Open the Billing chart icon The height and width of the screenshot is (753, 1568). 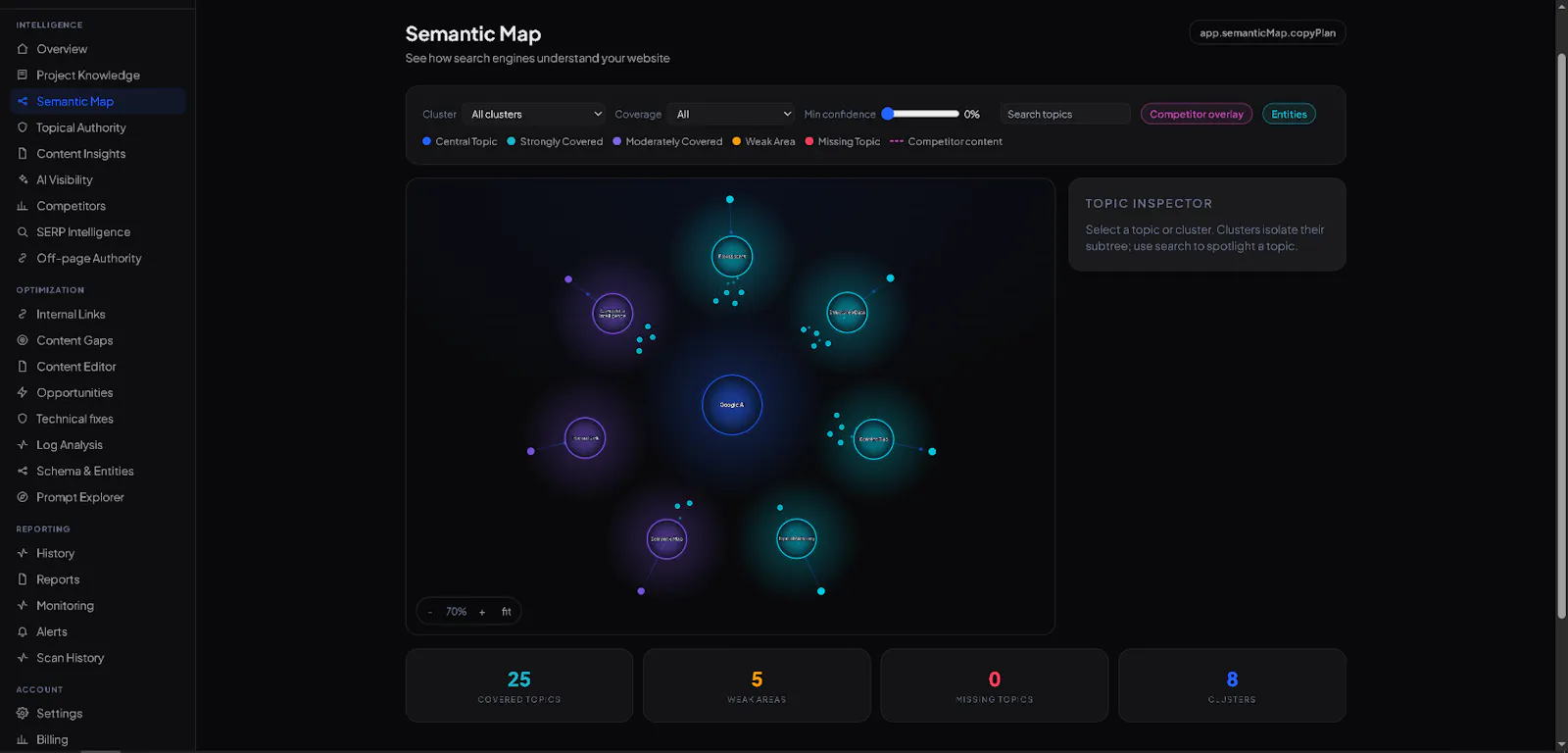pyautogui.click(x=23, y=739)
